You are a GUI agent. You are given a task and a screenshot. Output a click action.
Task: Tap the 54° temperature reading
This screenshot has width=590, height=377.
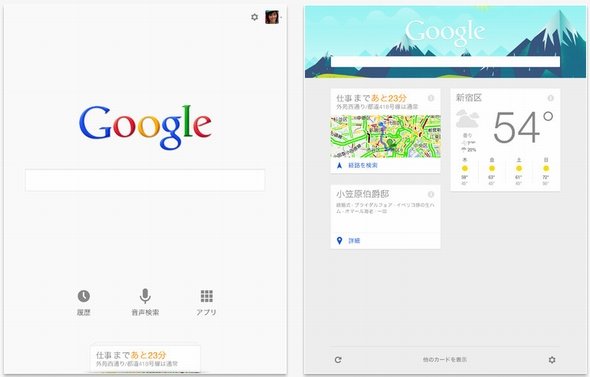pyautogui.click(x=523, y=127)
